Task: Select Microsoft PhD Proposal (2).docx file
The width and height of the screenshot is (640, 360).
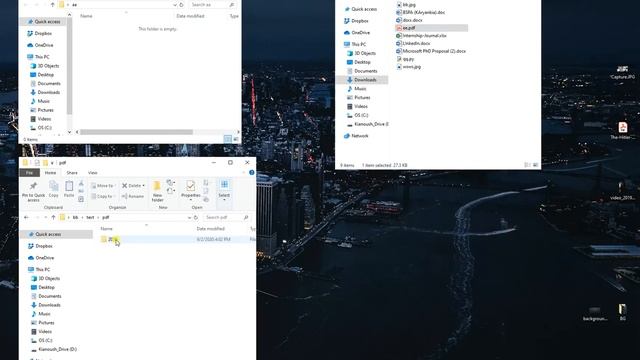Action: click(x=431, y=51)
